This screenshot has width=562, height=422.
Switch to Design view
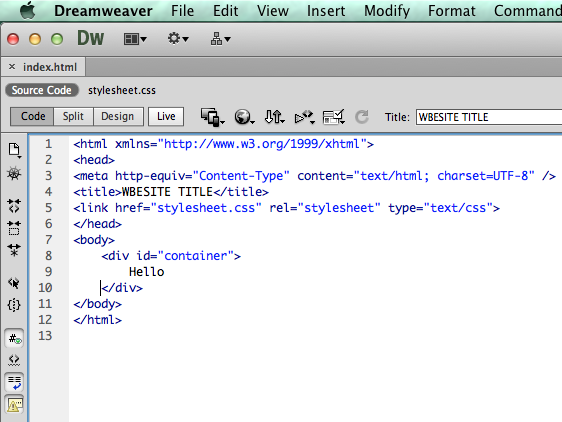(118, 116)
